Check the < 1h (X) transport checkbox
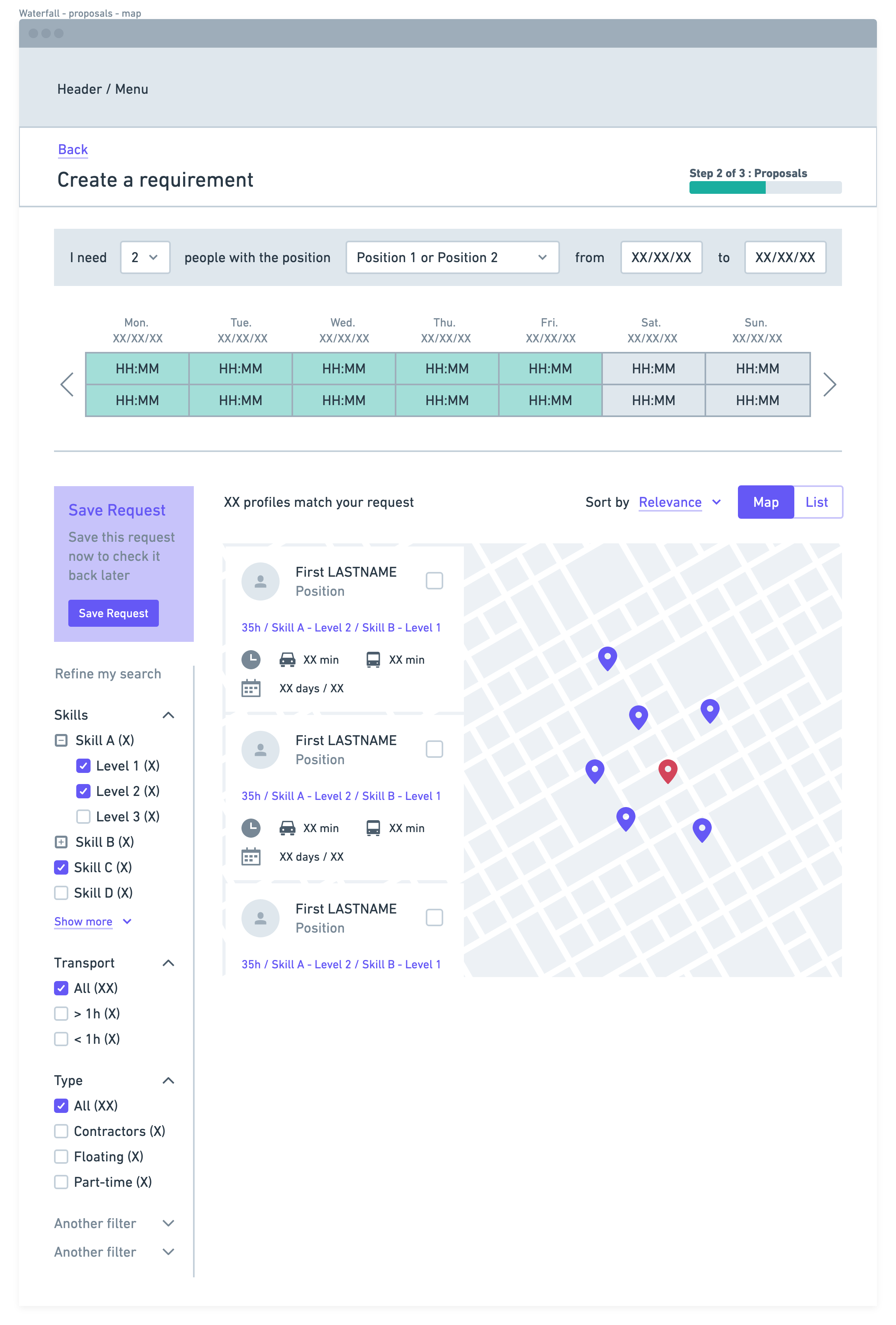The height and width of the screenshot is (1325, 896). [61, 1039]
